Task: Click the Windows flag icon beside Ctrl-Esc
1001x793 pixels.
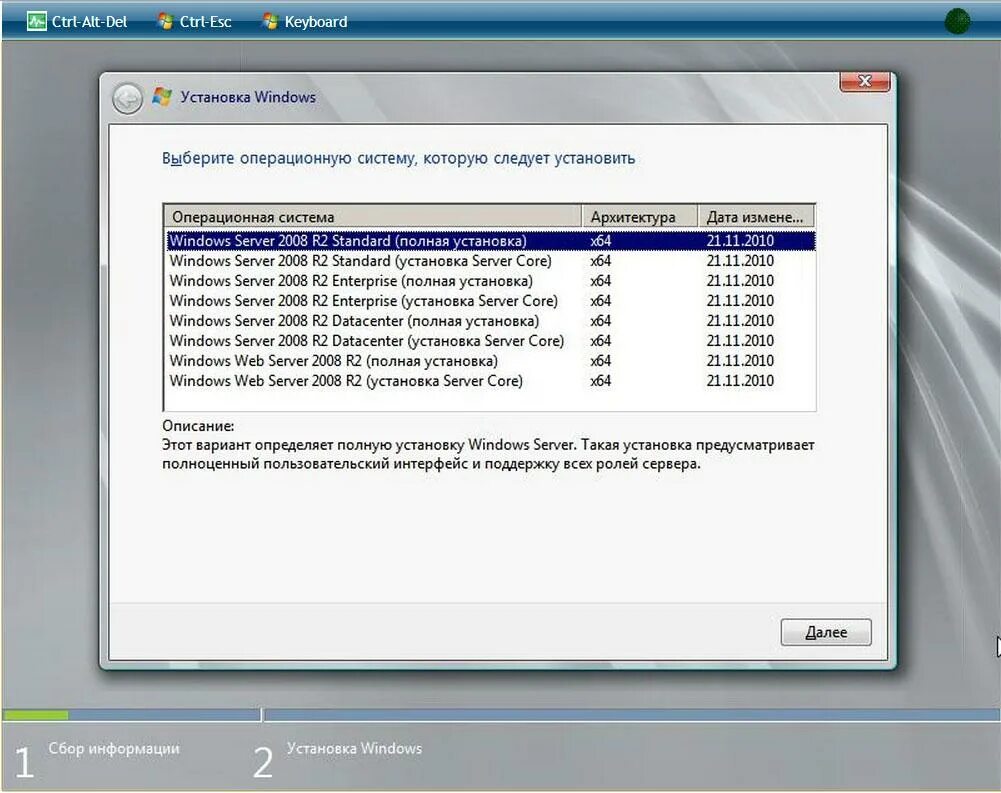Action: tap(165, 22)
